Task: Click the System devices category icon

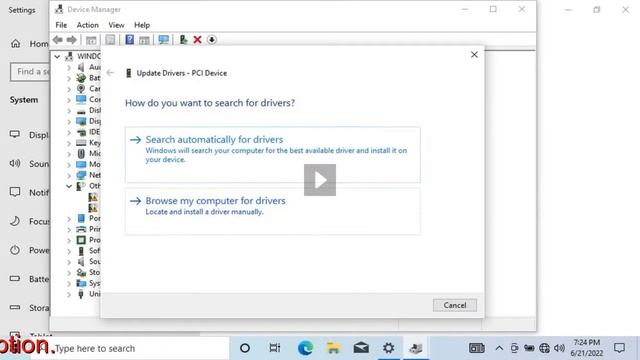Action: [x=81, y=283]
